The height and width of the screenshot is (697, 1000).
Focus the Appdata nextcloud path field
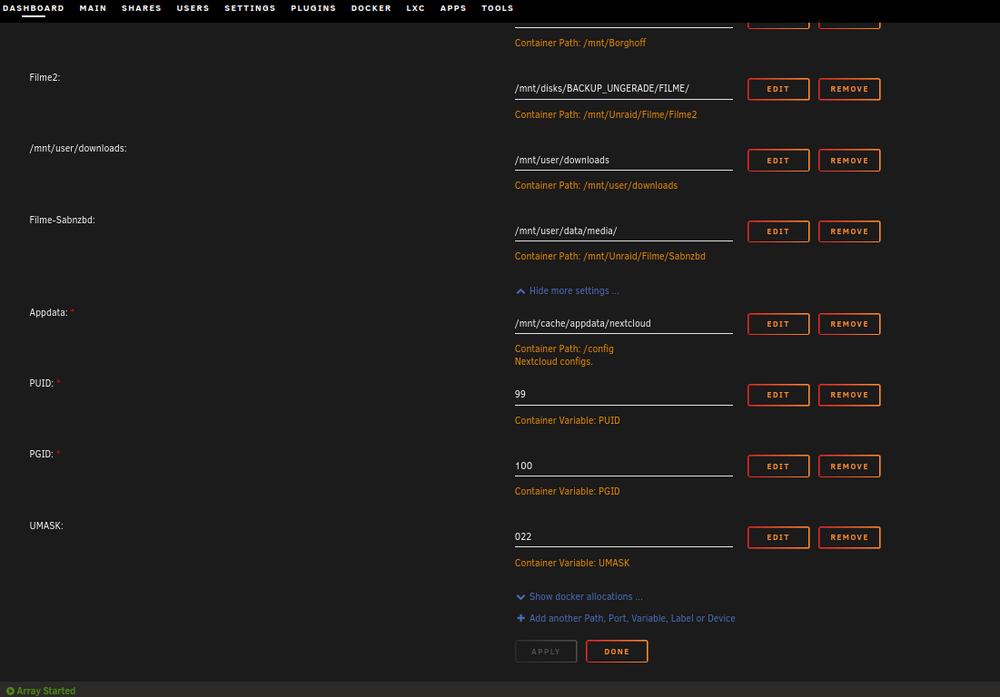click(624, 323)
